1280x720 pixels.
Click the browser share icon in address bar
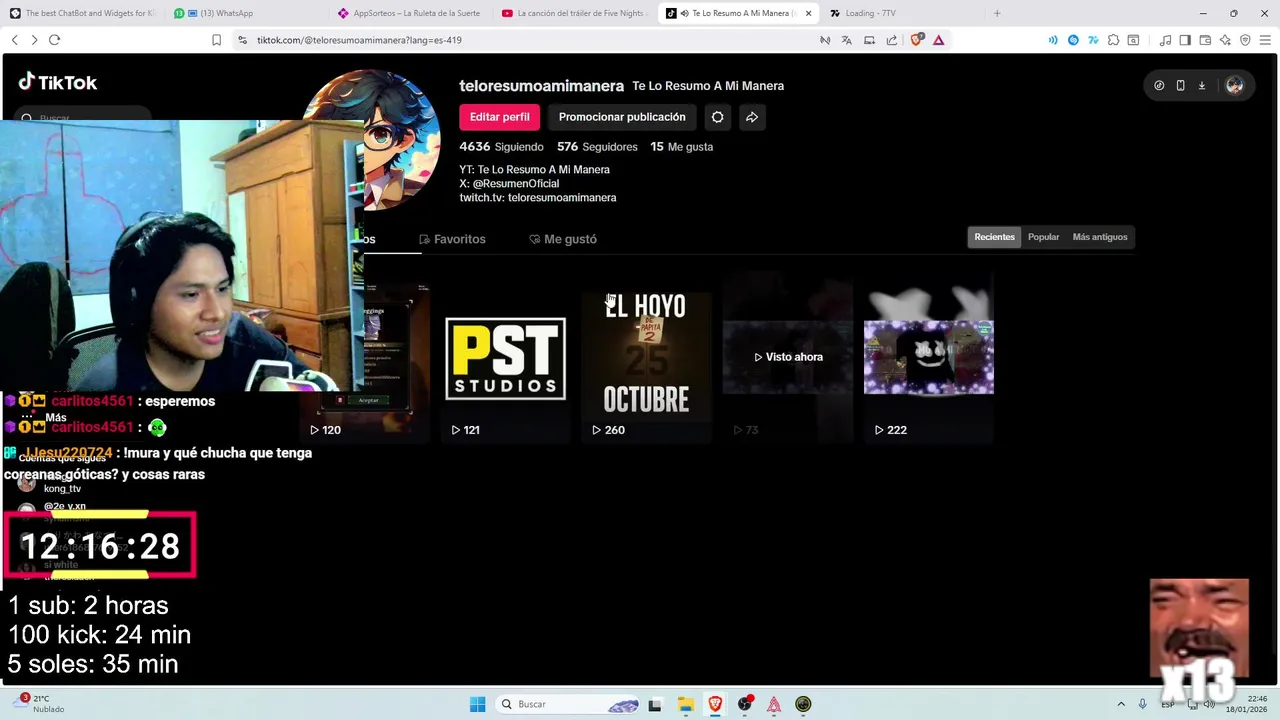[x=891, y=40]
